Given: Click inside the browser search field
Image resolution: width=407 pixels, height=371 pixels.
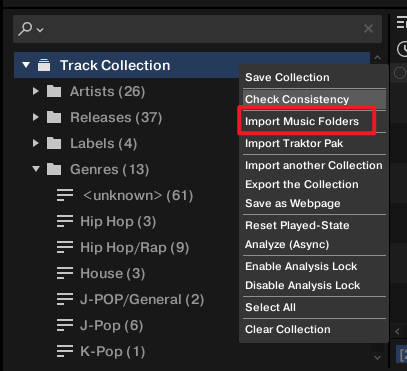Looking at the screenshot, I should tap(197, 29).
